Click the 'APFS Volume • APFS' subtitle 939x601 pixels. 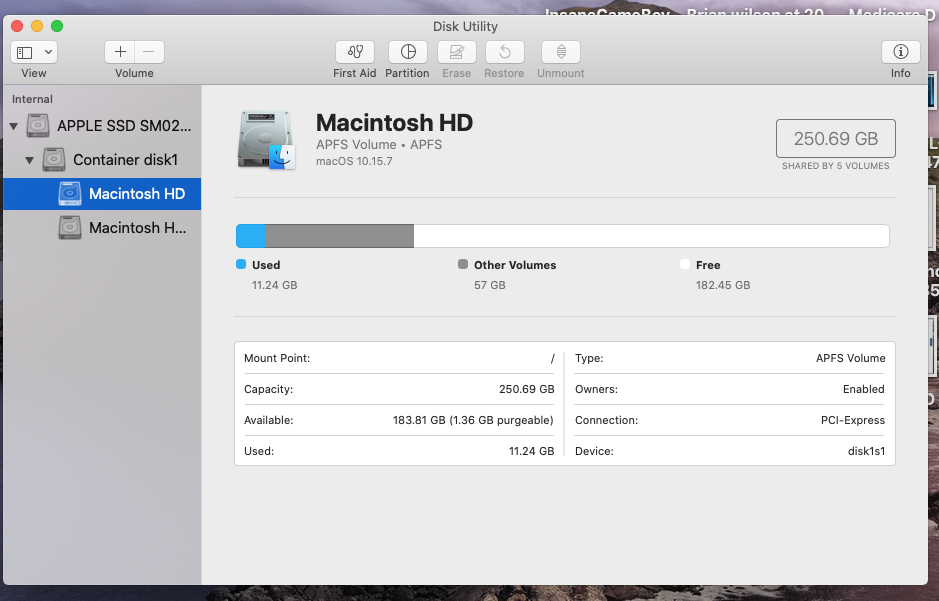pos(379,144)
